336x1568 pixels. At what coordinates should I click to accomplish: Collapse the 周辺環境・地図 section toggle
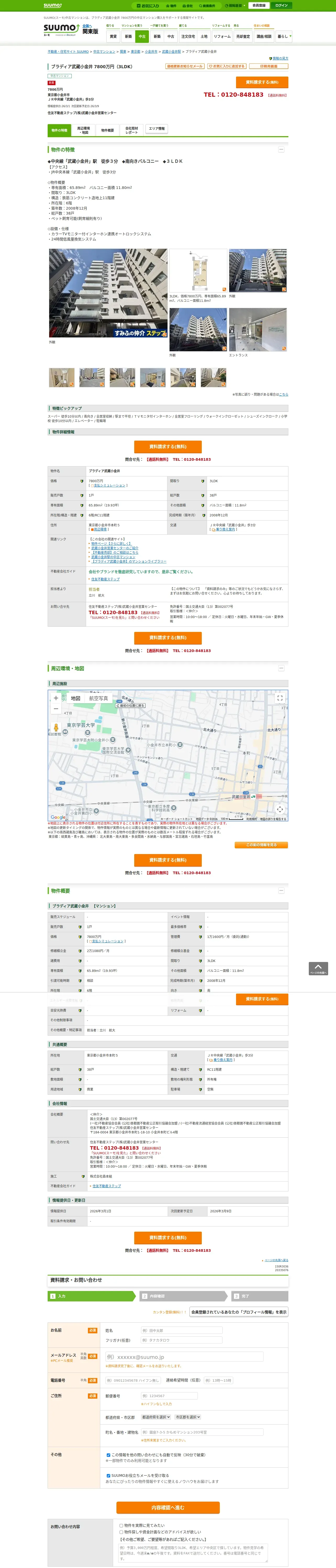[281, 668]
